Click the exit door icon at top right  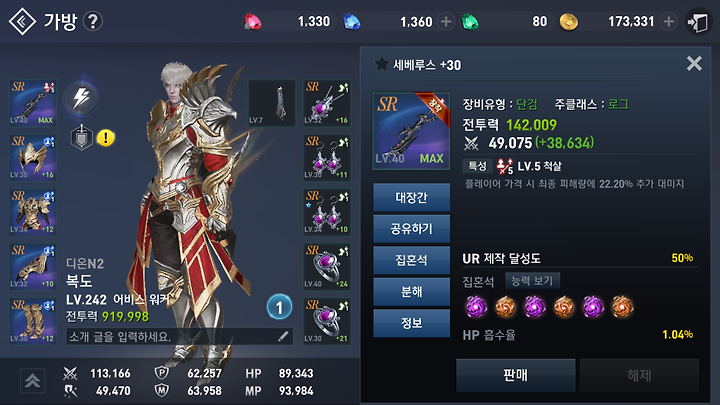[x=698, y=22]
